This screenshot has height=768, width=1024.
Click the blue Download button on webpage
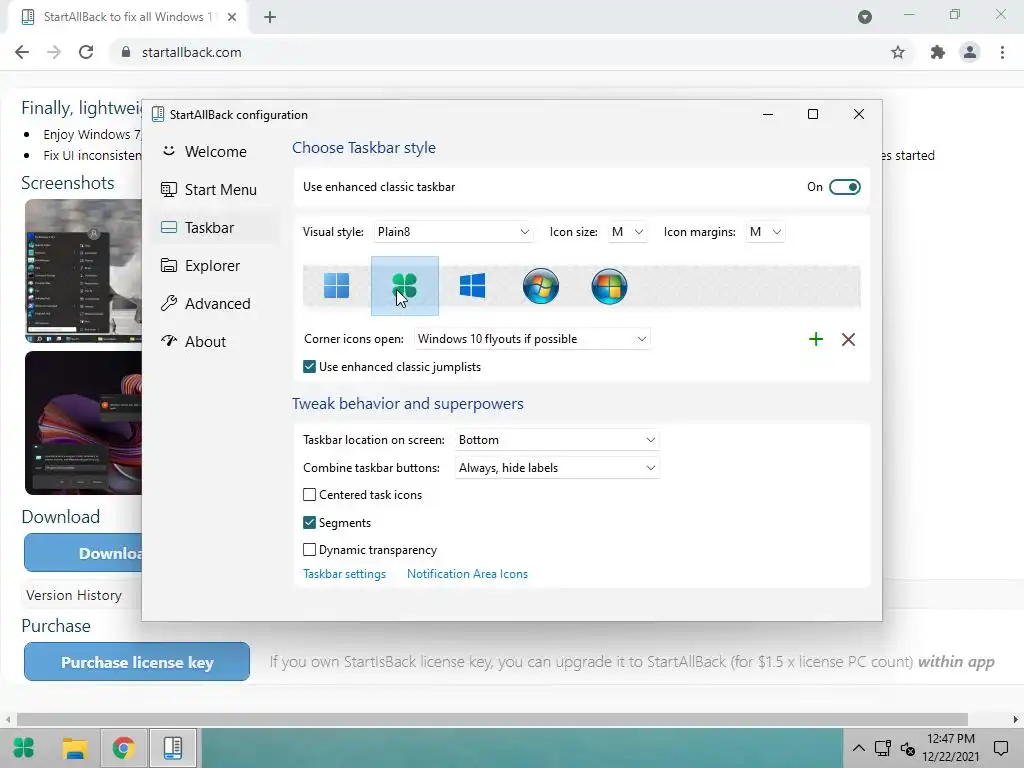coord(83,553)
